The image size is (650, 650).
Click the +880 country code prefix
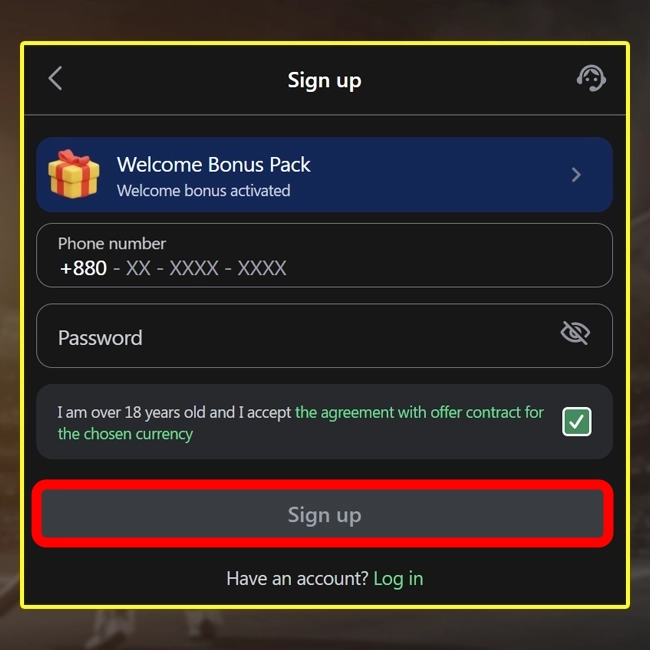coord(83,268)
